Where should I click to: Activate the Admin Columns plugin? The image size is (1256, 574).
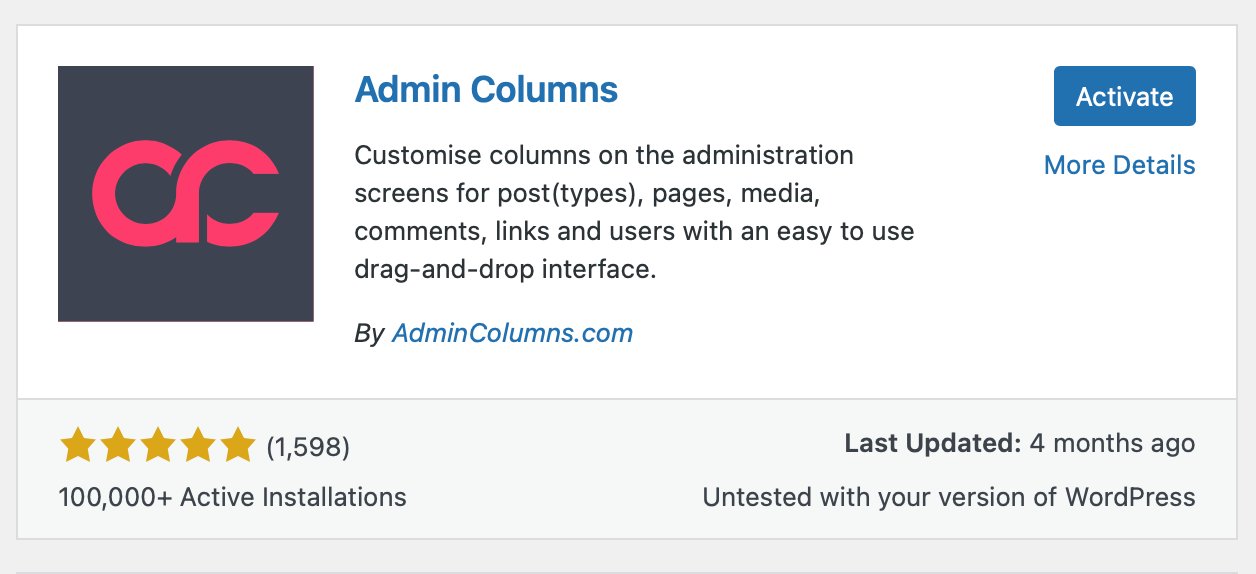click(1125, 96)
